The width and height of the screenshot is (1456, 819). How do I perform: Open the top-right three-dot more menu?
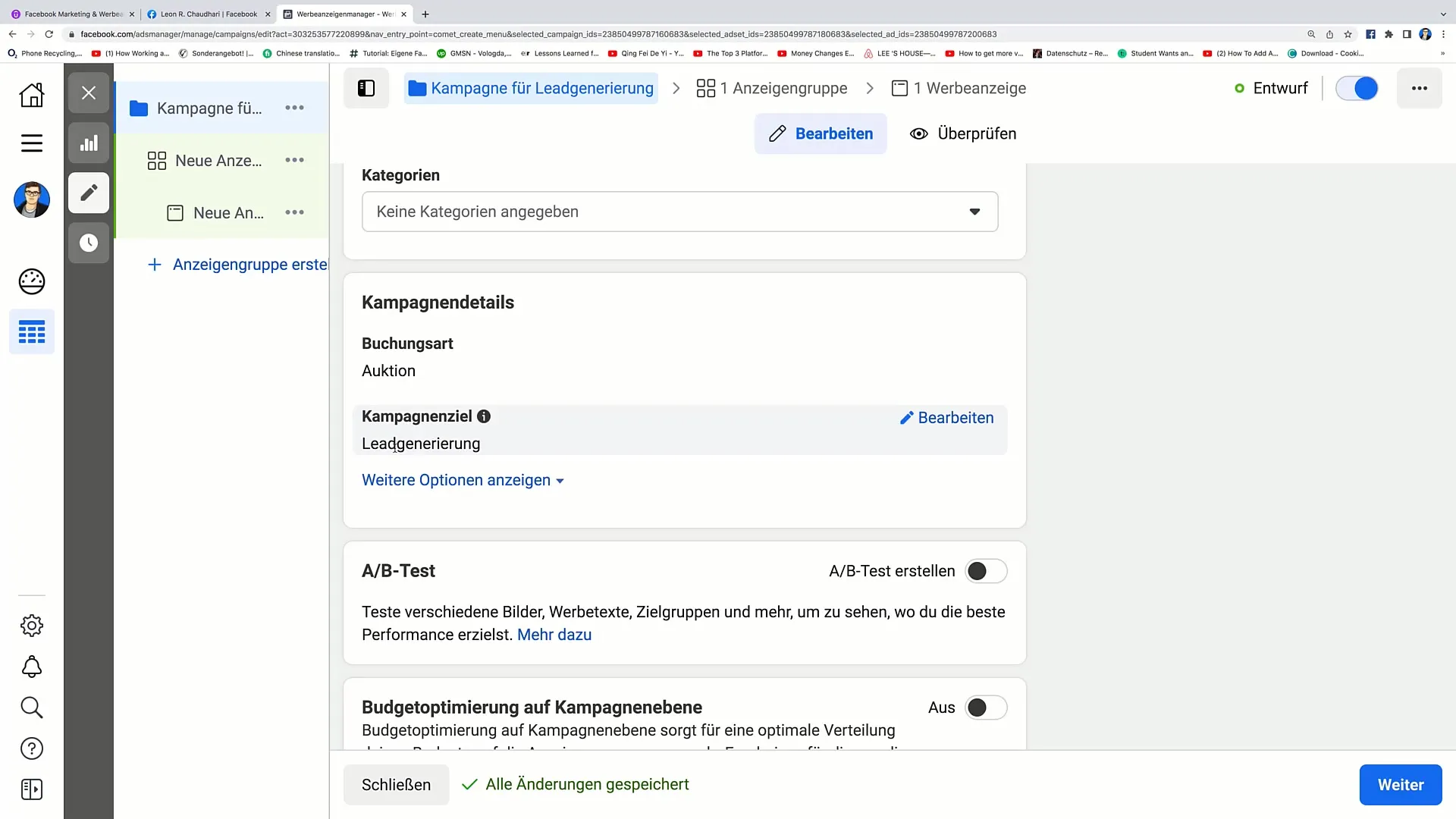click(x=1419, y=88)
